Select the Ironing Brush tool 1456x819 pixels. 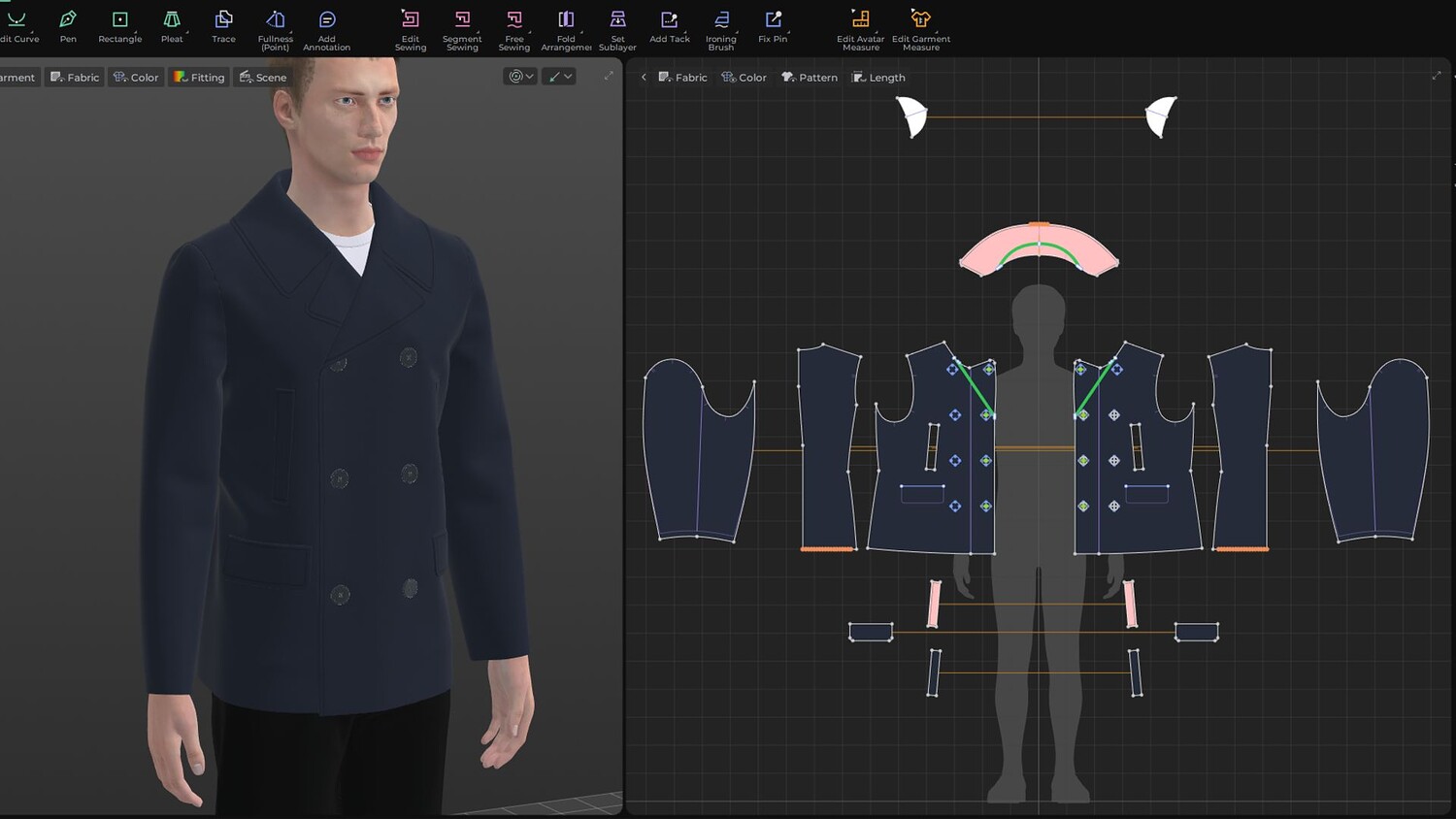[x=721, y=30]
